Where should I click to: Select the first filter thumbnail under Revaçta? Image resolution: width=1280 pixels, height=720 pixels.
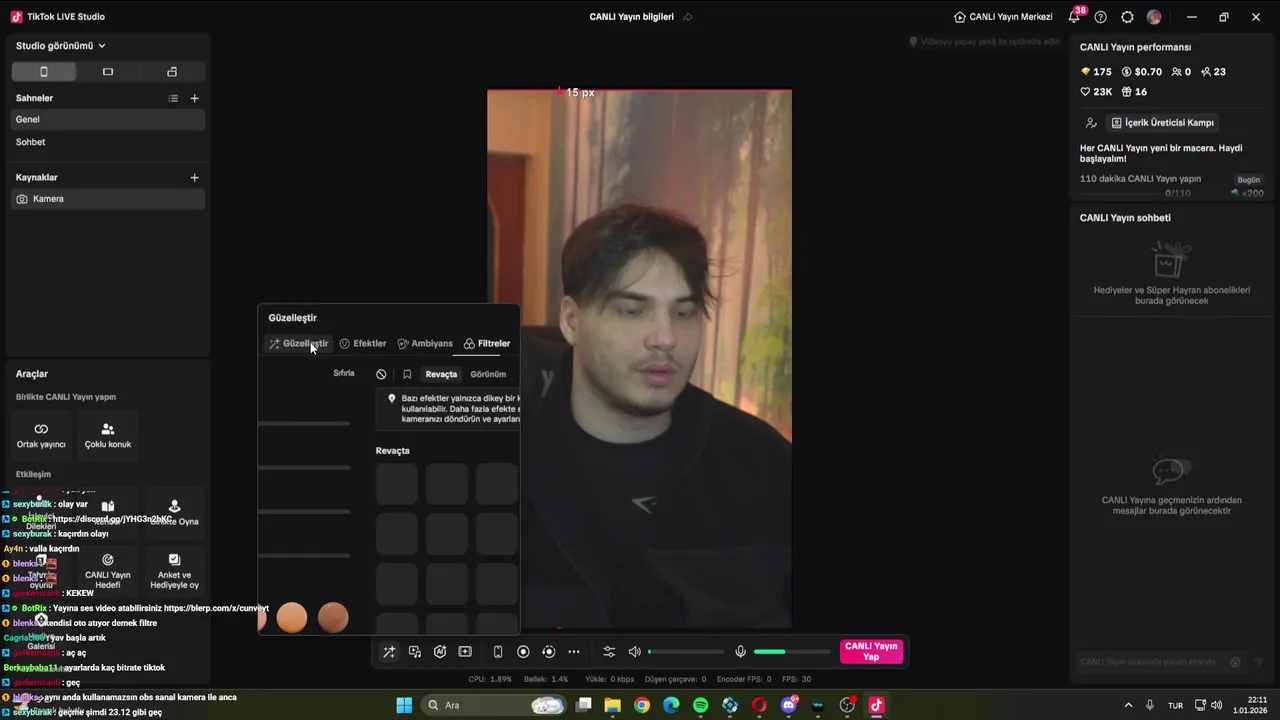point(397,484)
